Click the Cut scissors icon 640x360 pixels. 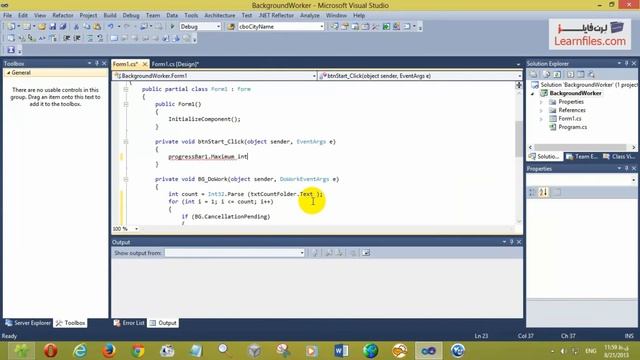(76, 27)
